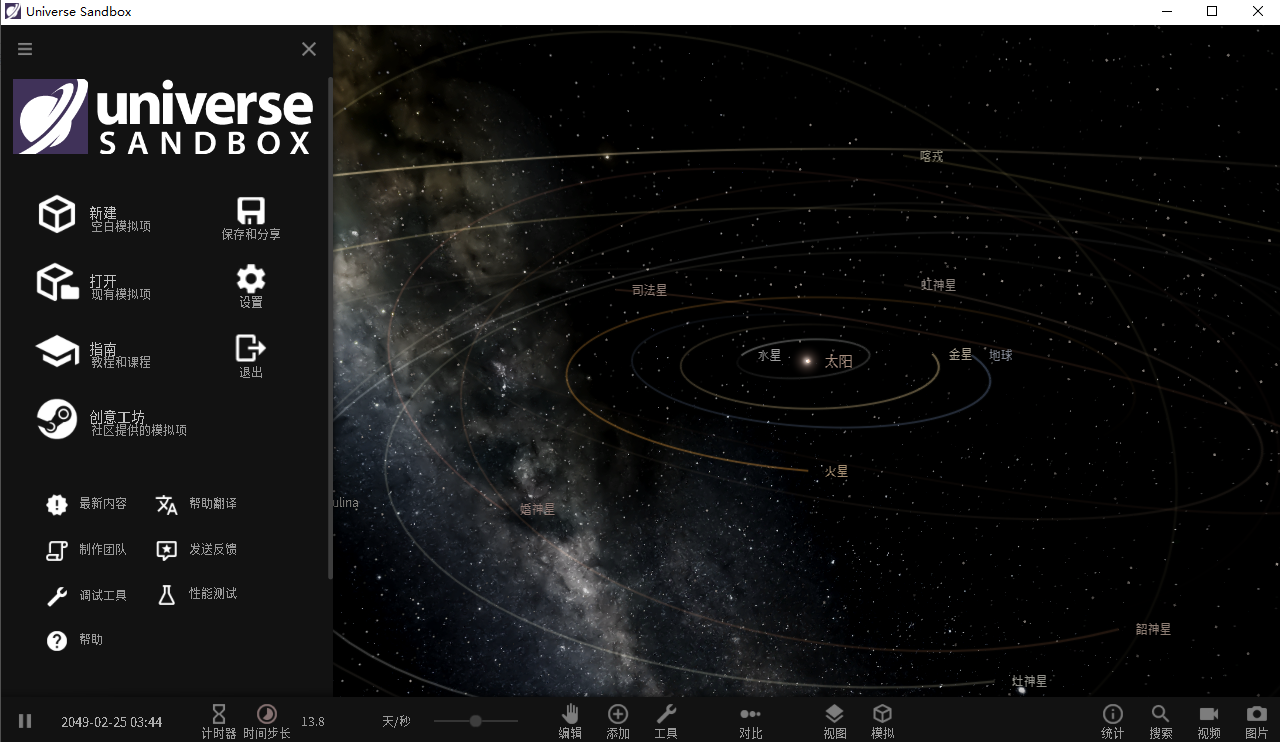Minimize the Universe Sandbox window
The image size is (1280, 742).
1166,12
